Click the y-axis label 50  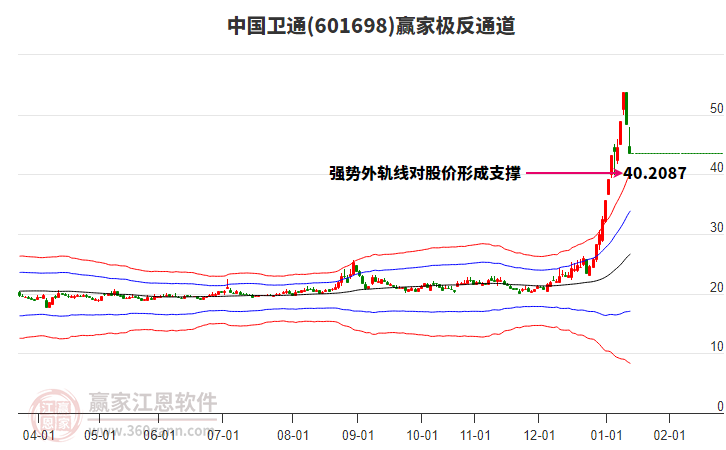(717, 108)
